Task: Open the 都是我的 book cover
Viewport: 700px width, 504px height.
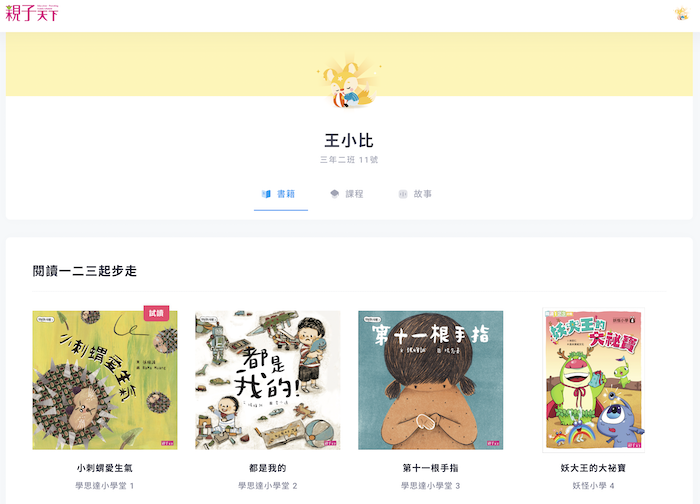Action: point(268,380)
